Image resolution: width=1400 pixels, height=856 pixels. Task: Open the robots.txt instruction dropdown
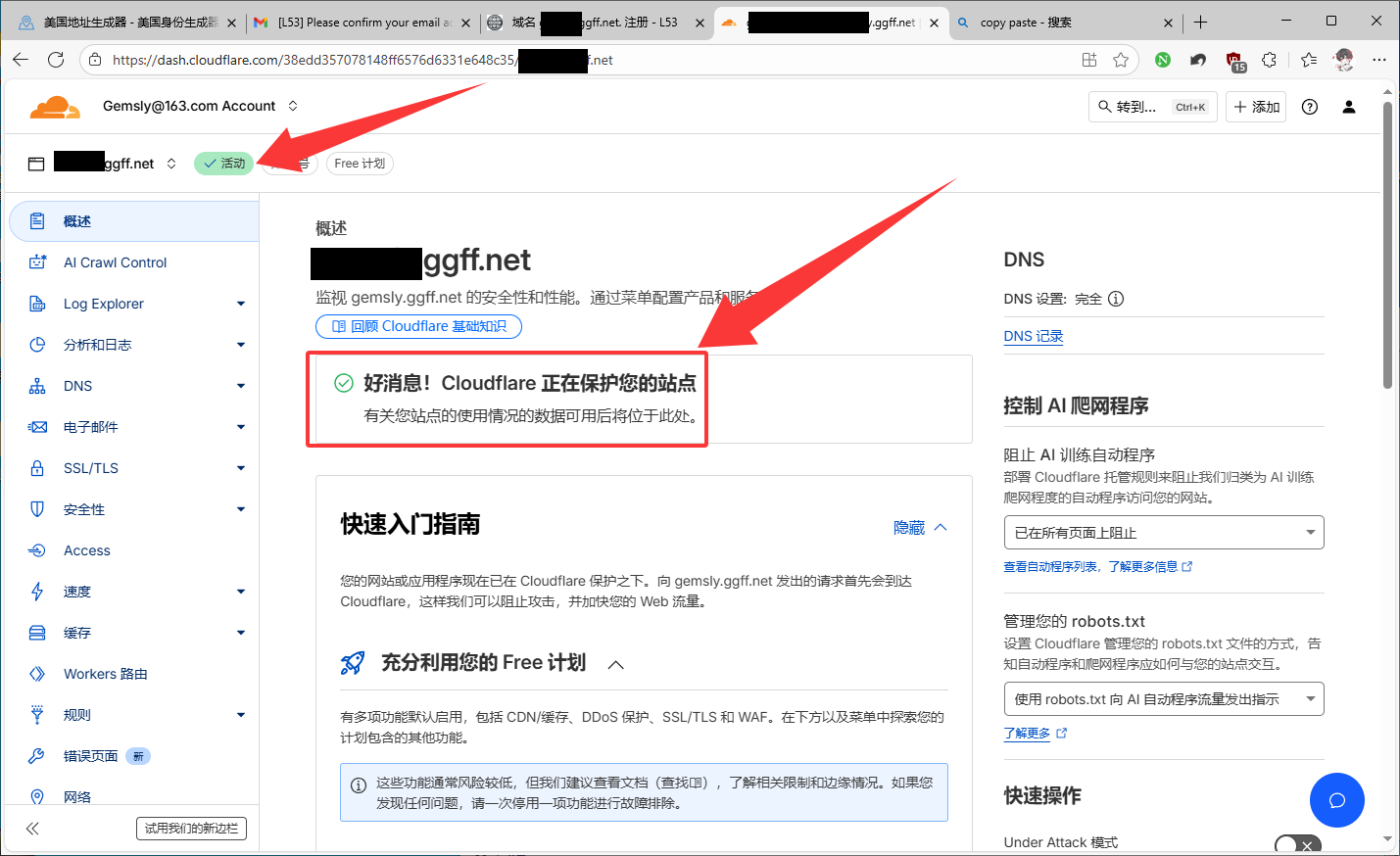1163,699
